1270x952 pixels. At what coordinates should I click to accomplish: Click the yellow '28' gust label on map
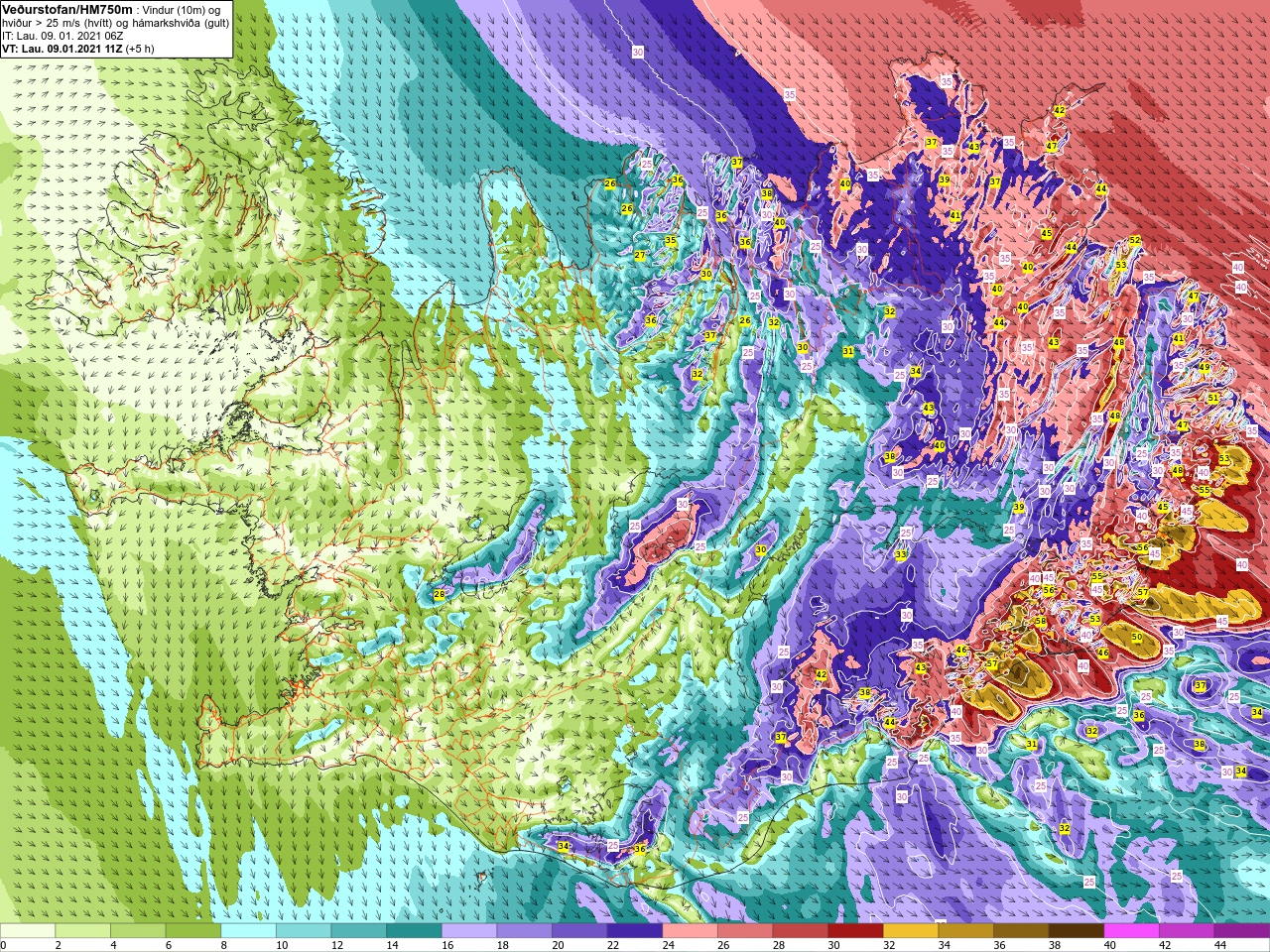point(439,593)
